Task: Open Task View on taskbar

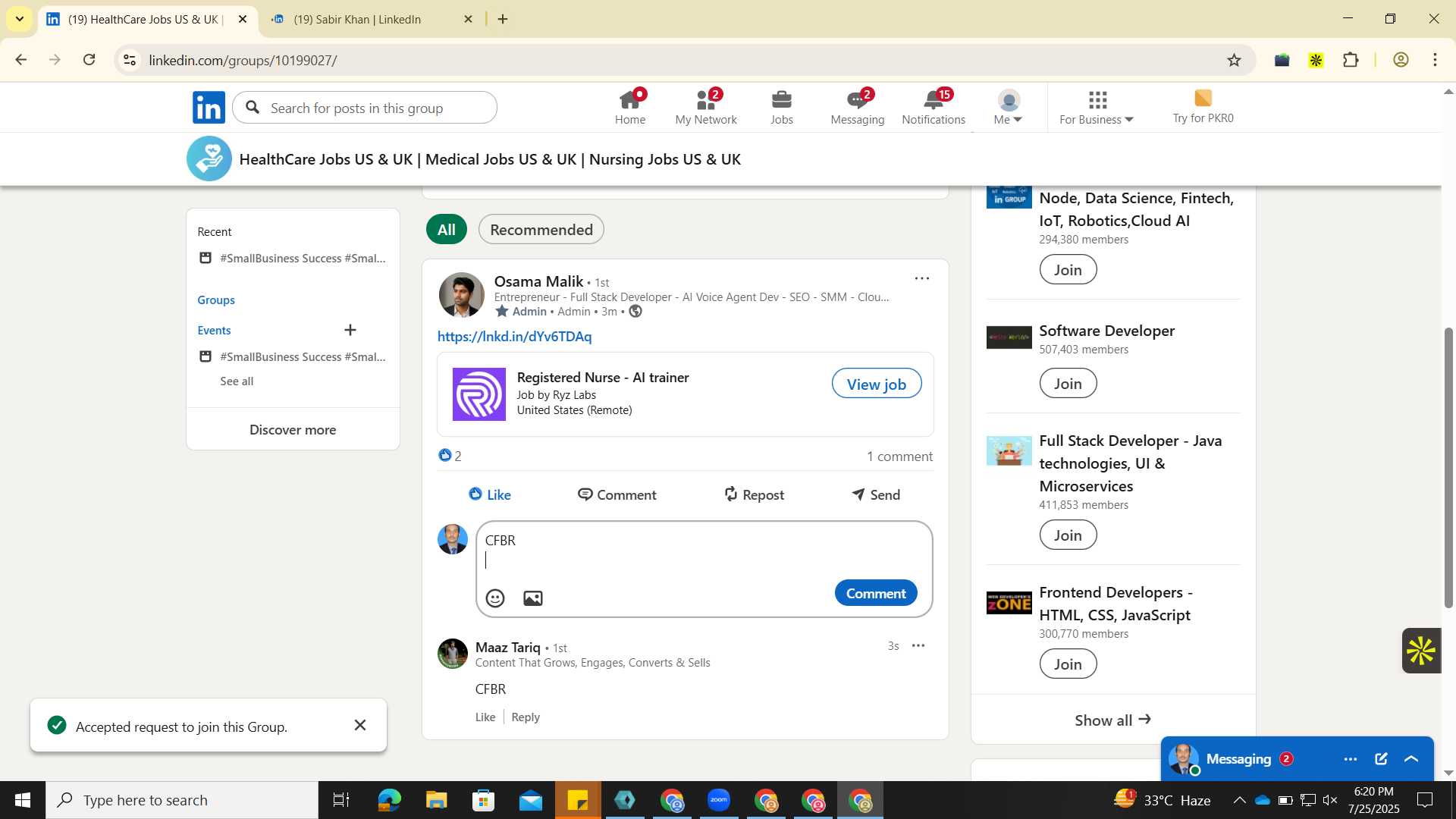Action: tap(341, 800)
